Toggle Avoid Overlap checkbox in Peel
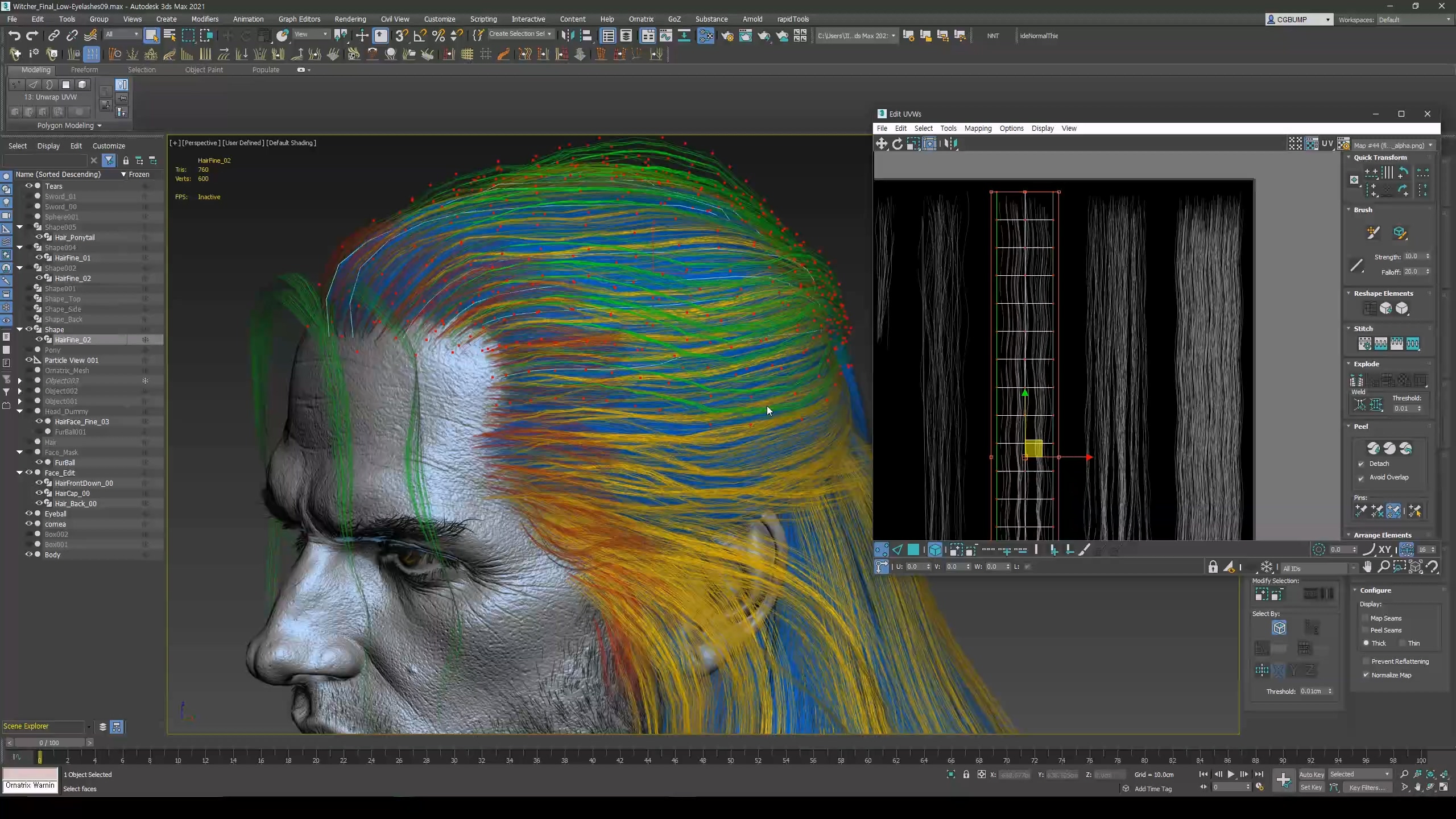This screenshot has width=1456, height=819. [x=1361, y=478]
